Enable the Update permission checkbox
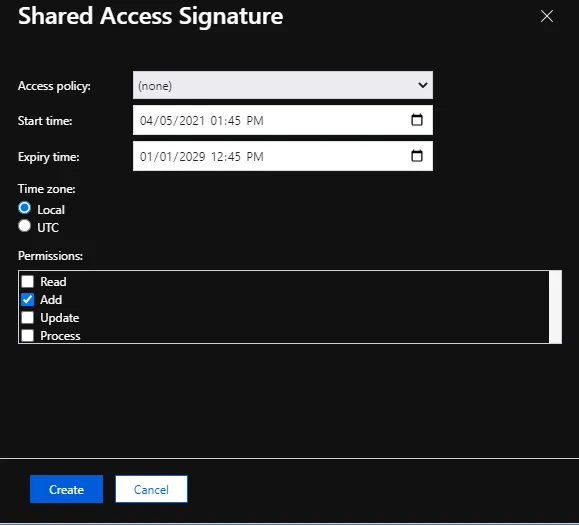 tap(27, 318)
